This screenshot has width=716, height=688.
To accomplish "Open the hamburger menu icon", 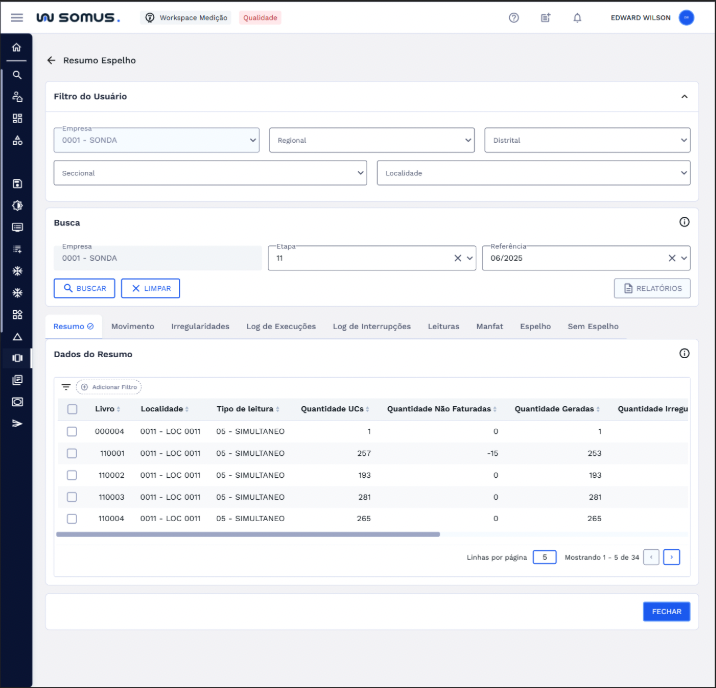I will point(17,18).
